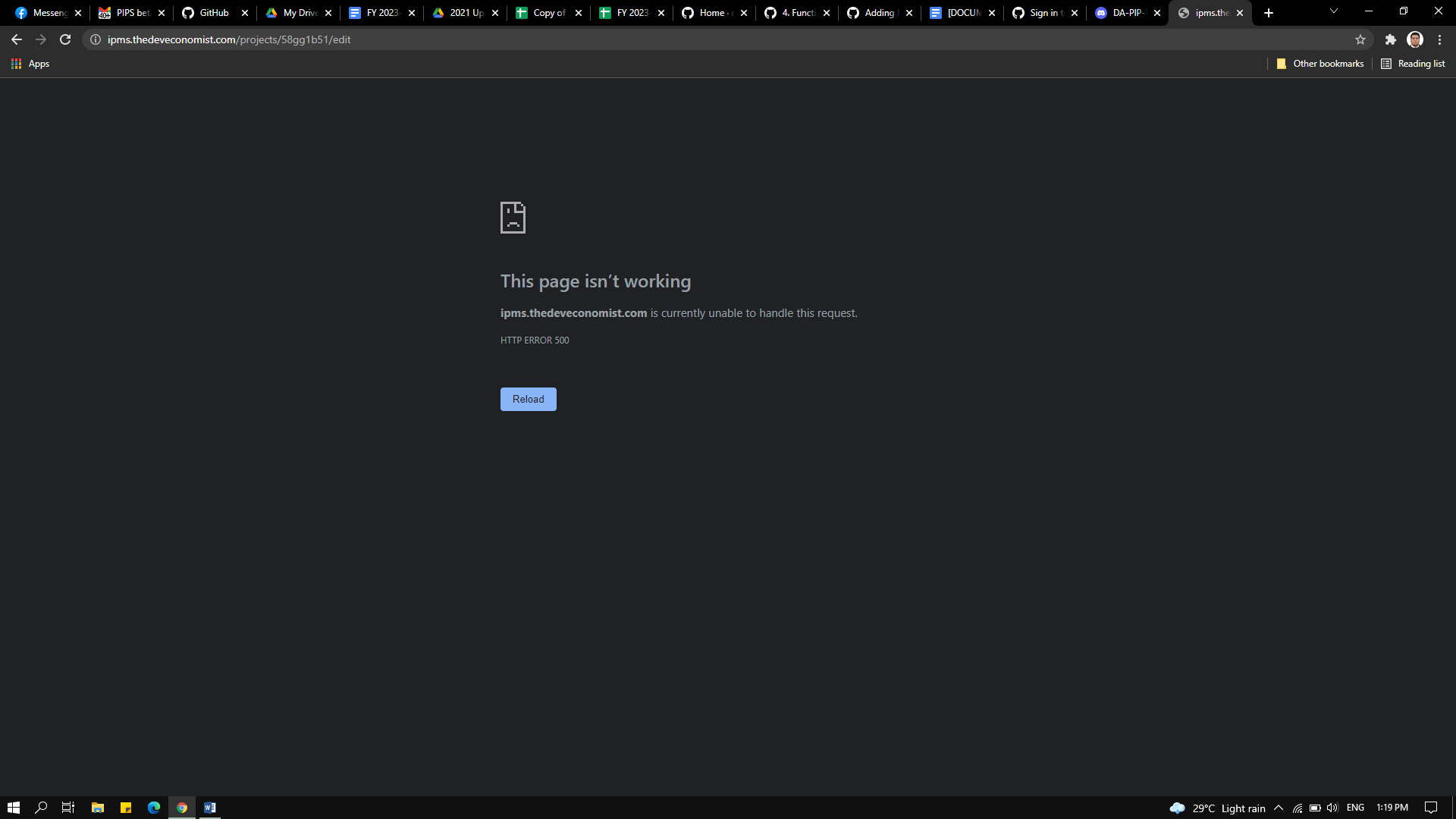Open File Explorer from the taskbar
Image resolution: width=1456 pixels, height=819 pixels.
98,807
